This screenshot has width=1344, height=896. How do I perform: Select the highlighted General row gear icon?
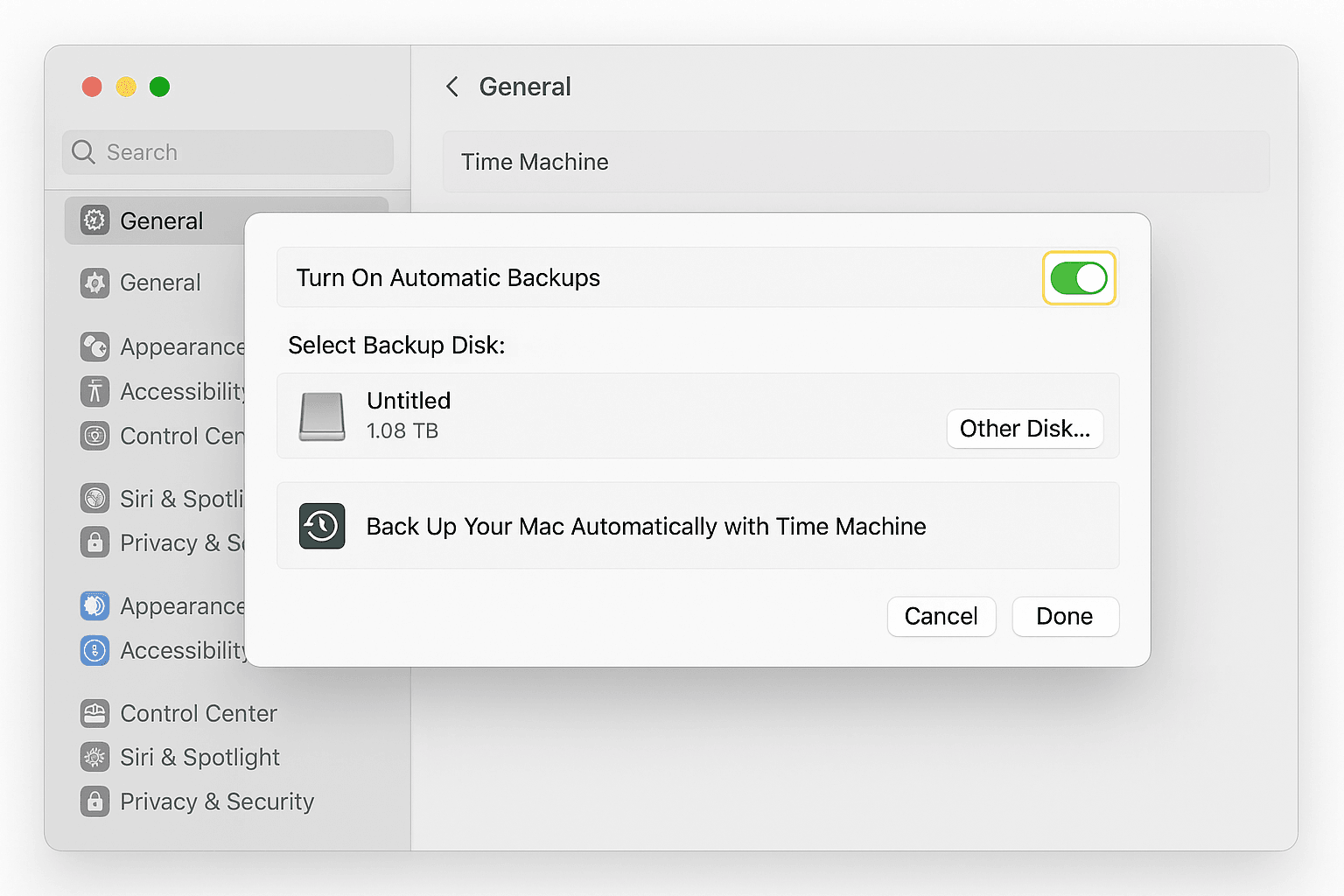coord(94,220)
